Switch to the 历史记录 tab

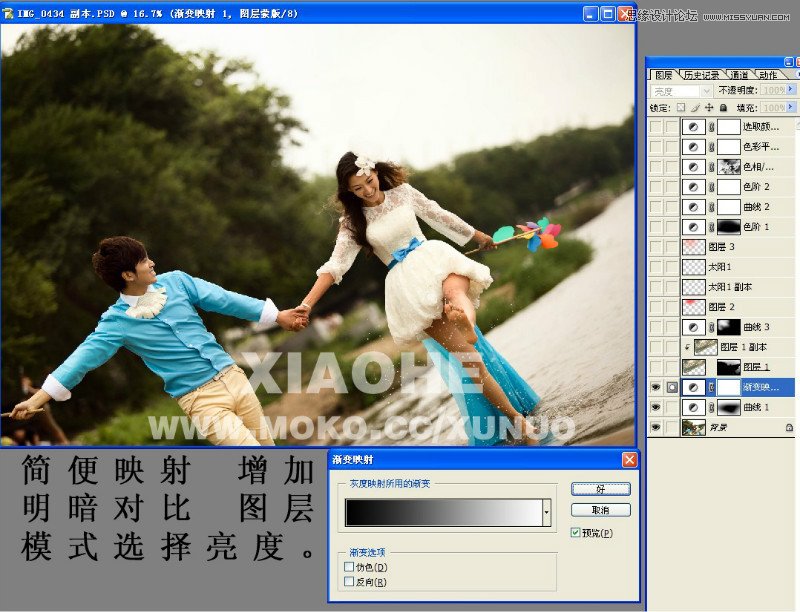click(x=702, y=75)
